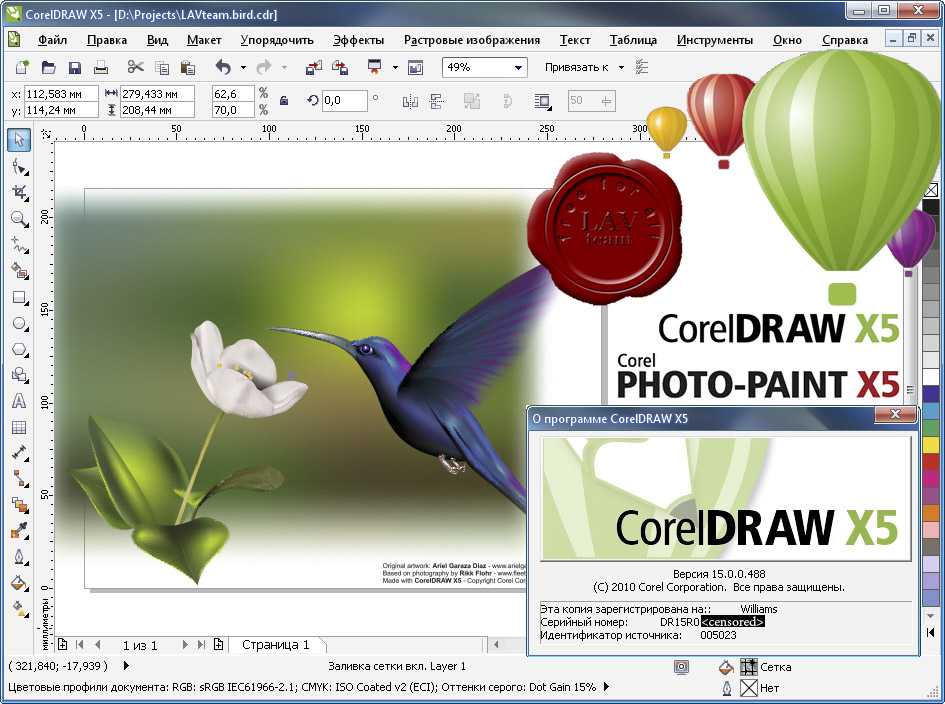Image resolution: width=945 pixels, height=704 pixels.
Task: Close the О программе CorelDRAW X5 dialog
Action: tap(895, 414)
